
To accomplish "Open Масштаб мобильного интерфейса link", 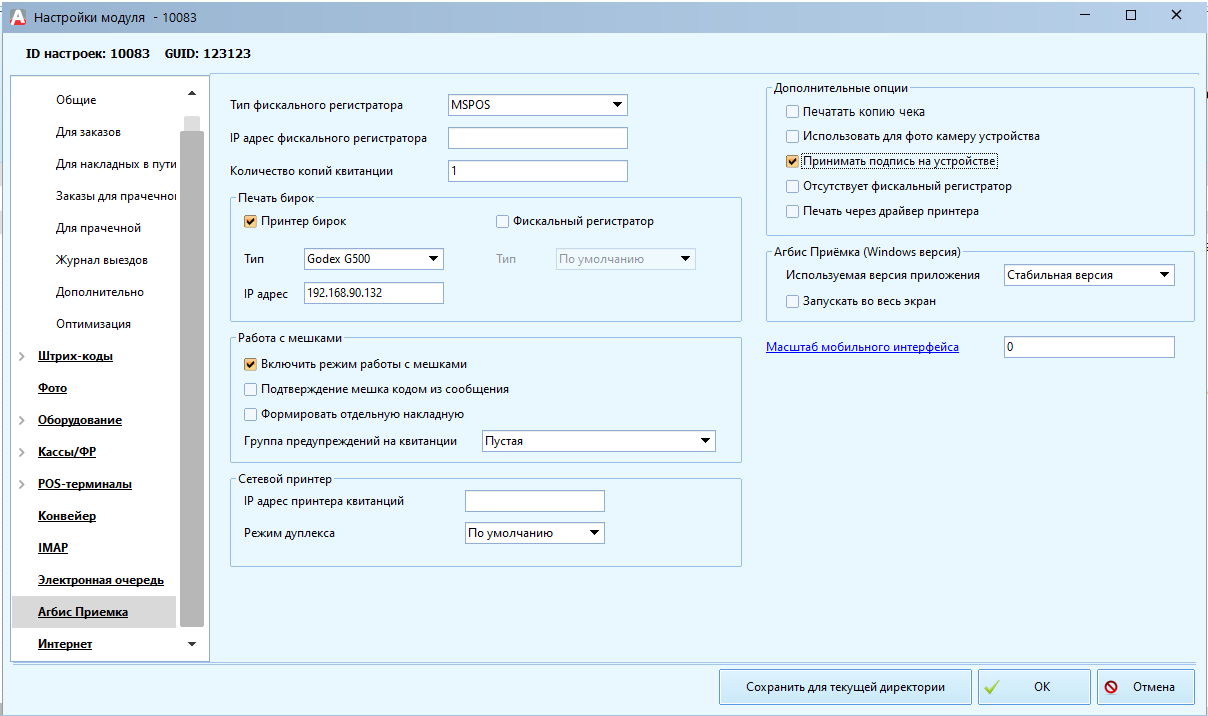I will pyautogui.click(x=862, y=347).
